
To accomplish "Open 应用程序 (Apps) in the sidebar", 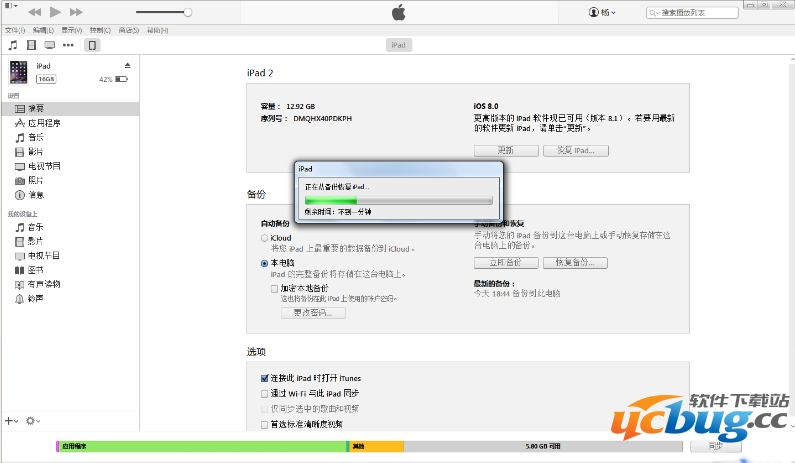I will (43, 122).
